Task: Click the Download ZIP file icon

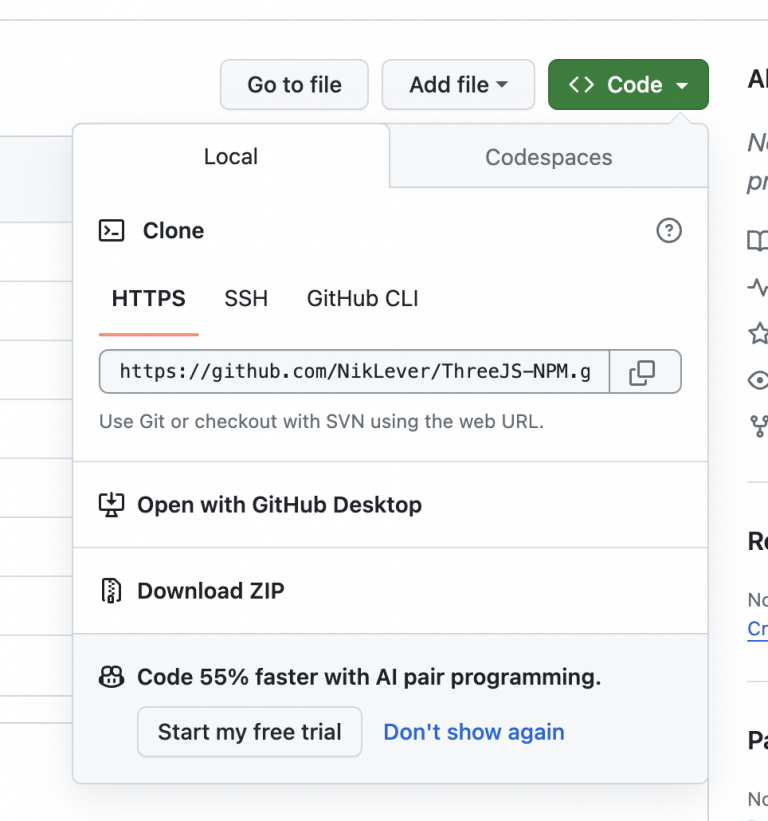Action: (x=111, y=591)
